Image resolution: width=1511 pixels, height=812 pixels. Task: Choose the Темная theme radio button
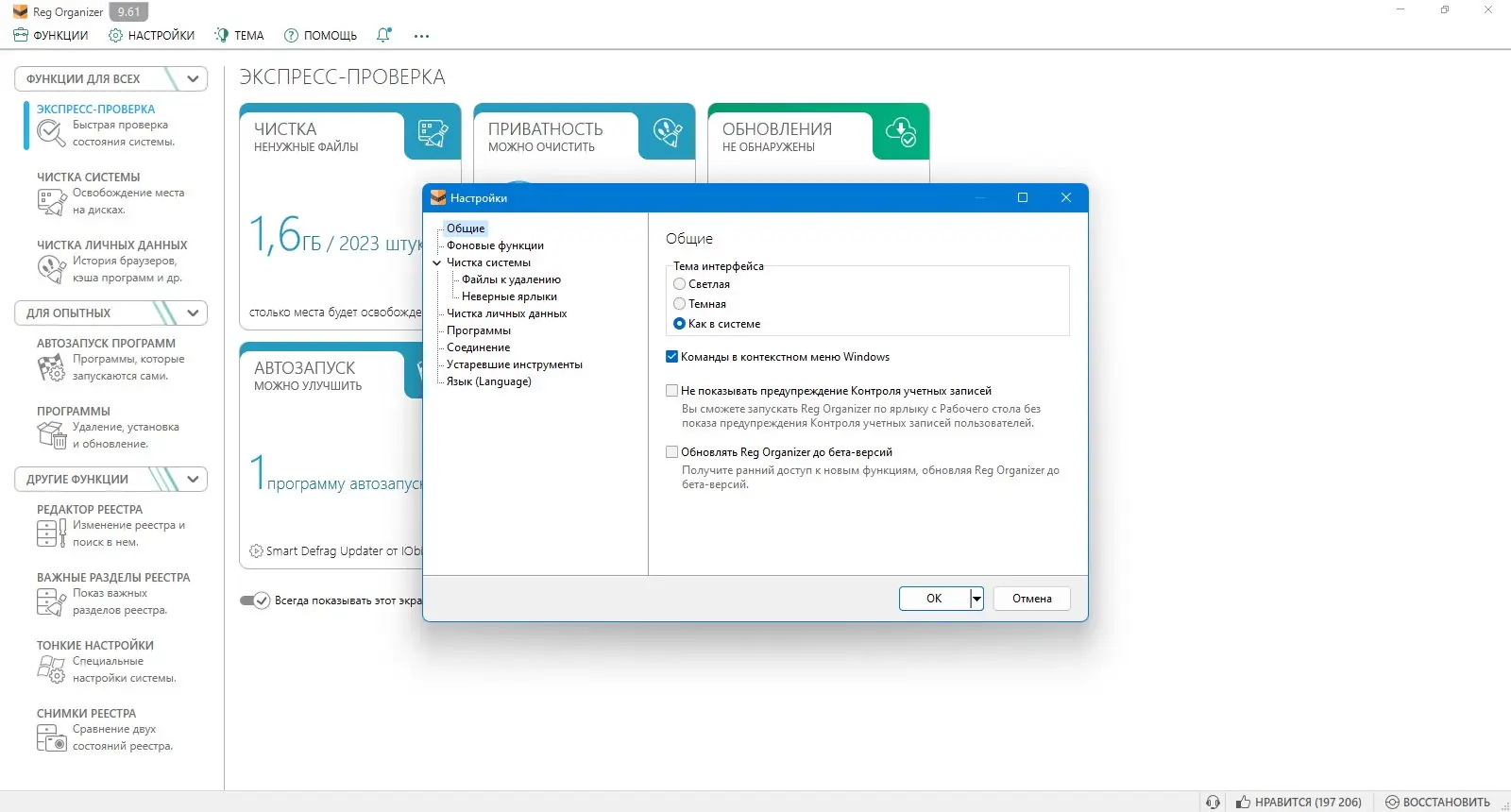coord(679,304)
